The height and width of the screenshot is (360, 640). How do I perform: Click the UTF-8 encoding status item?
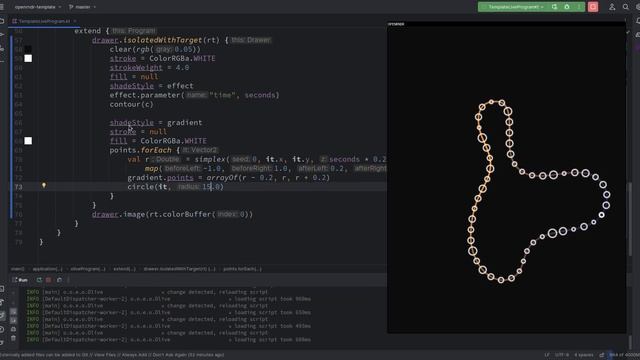(562, 355)
